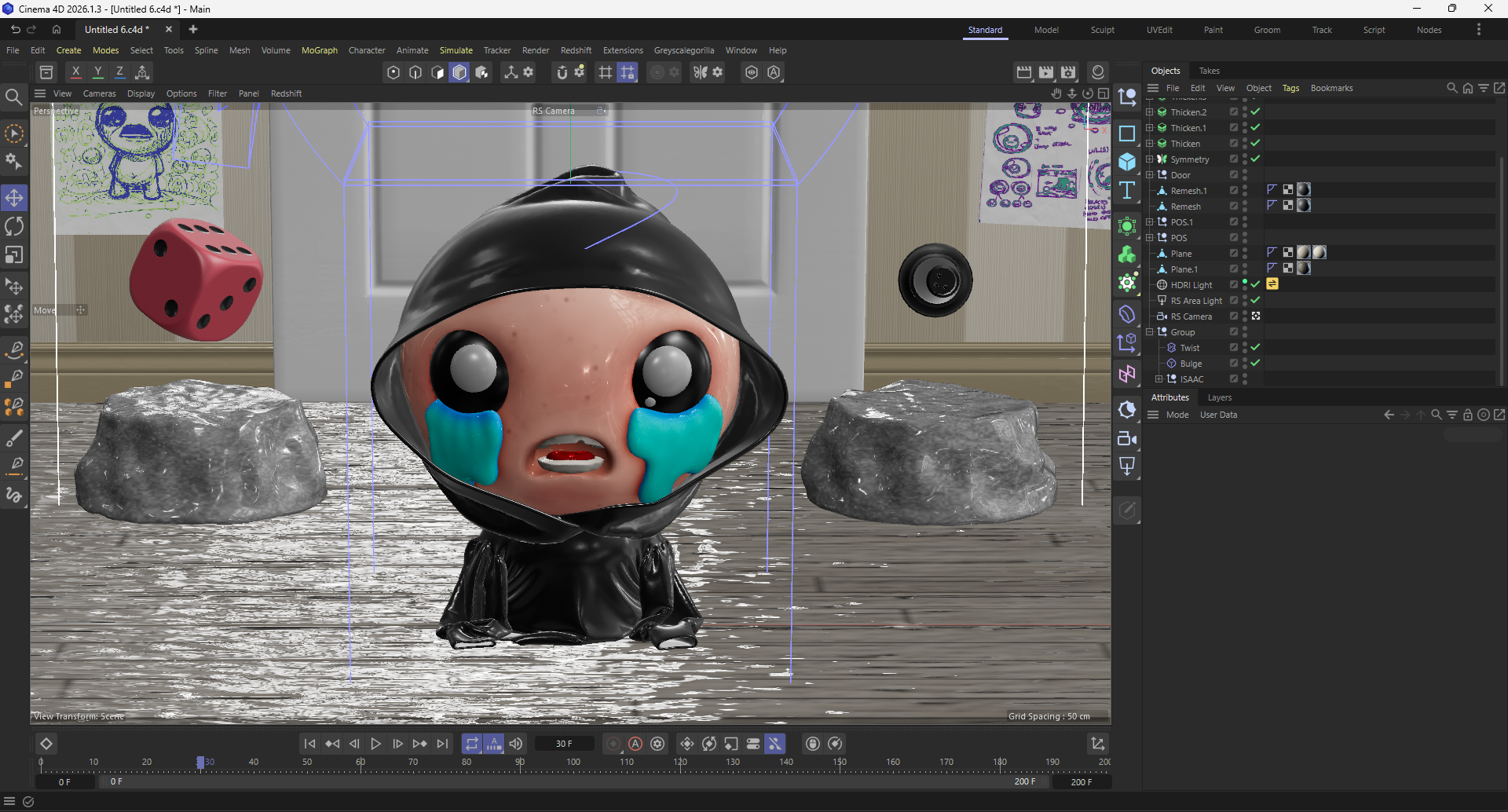Image resolution: width=1508 pixels, height=812 pixels.
Task: Click the current frame field 30 F
Action: (564, 744)
